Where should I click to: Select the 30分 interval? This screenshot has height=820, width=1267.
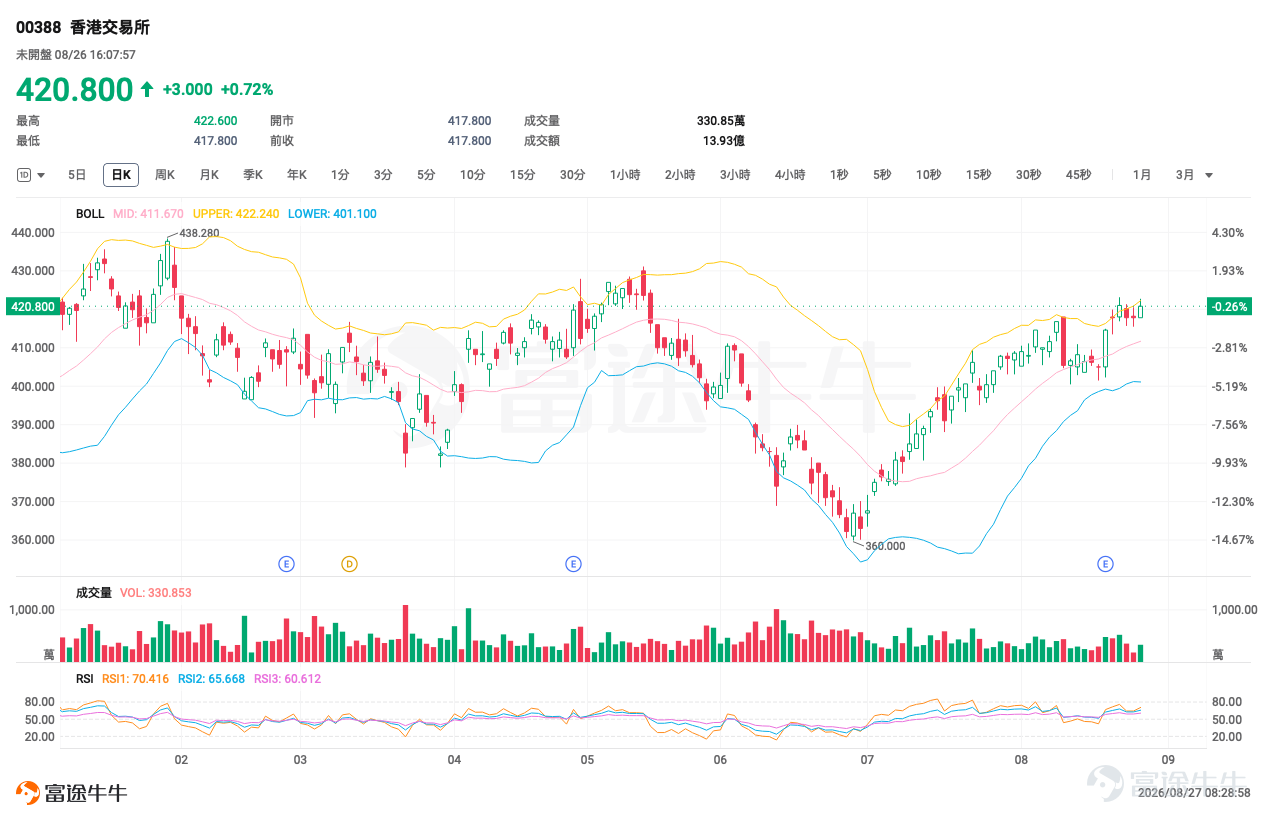tap(573, 175)
